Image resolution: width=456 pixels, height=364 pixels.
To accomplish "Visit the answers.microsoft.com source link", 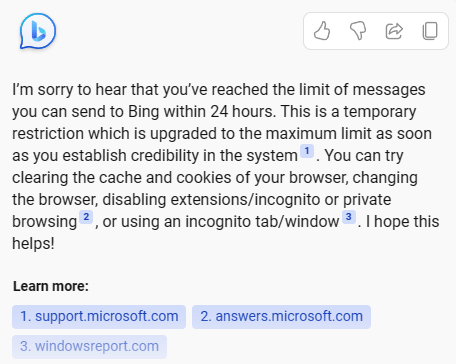I will (281, 317).
